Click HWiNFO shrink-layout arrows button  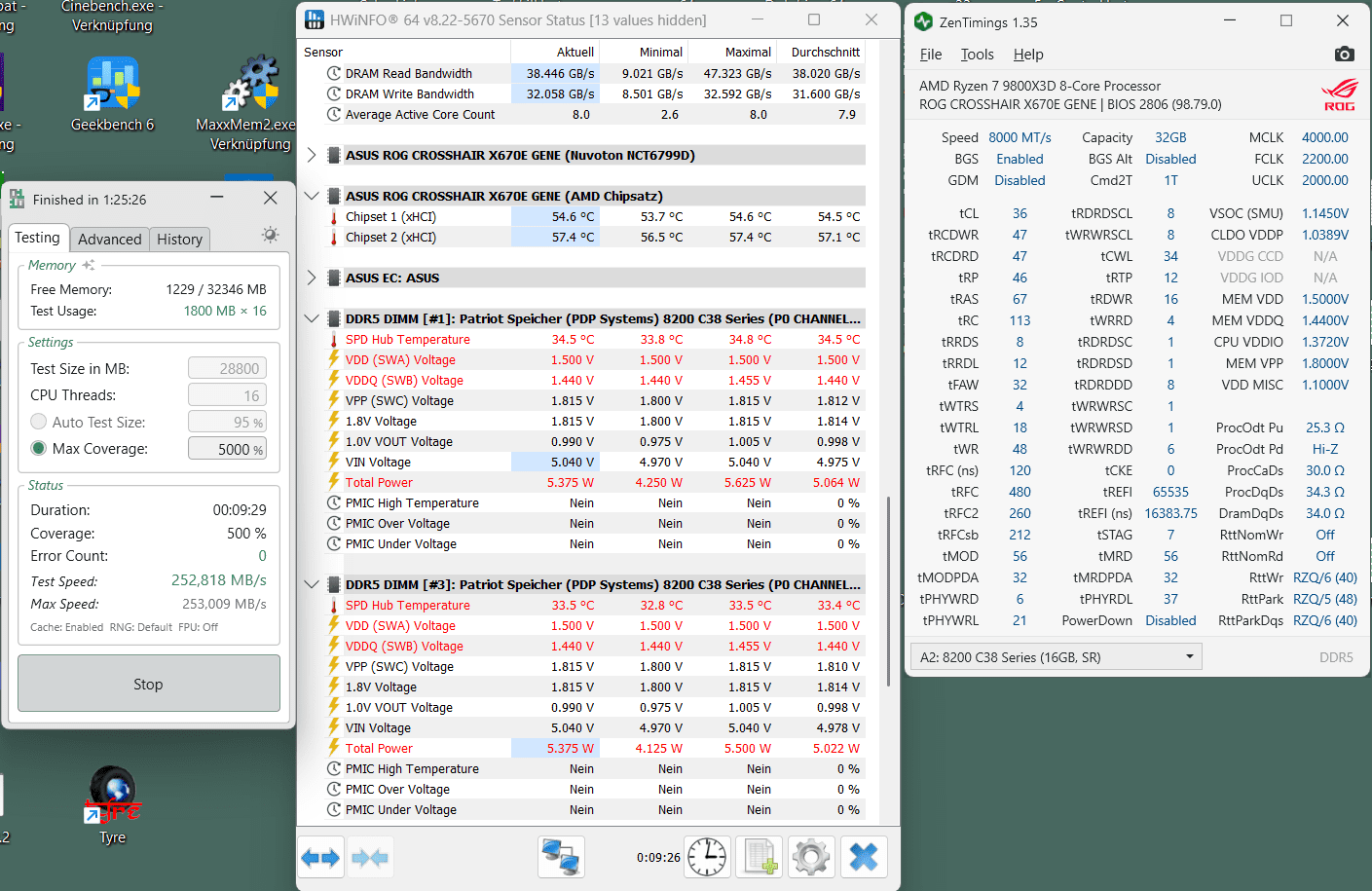pos(370,858)
